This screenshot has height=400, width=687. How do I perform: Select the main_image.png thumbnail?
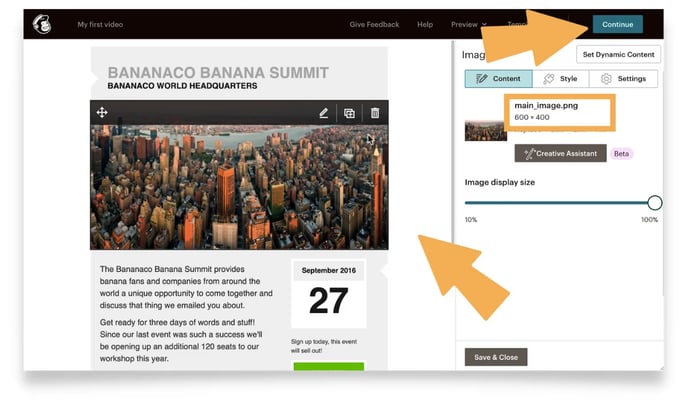coord(485,131)
